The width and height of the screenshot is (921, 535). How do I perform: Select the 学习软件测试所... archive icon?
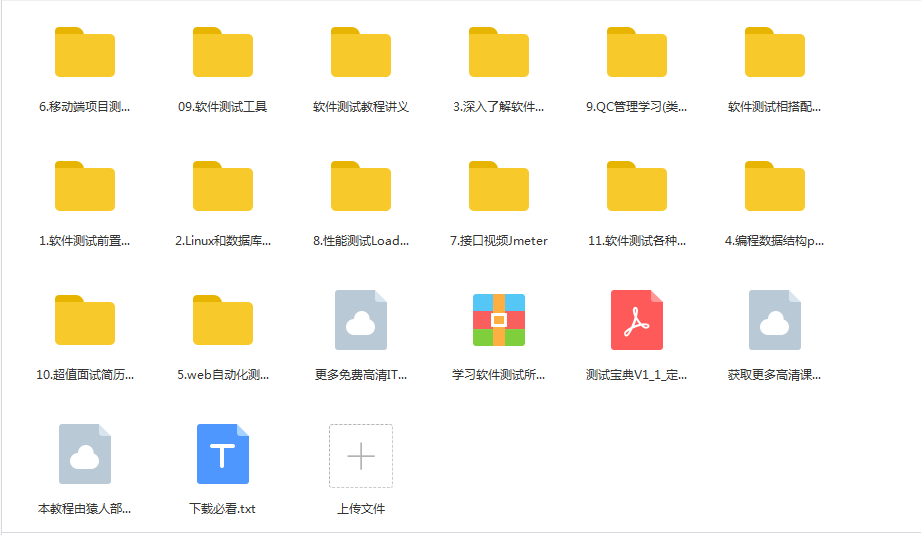(x=499, y=320)
